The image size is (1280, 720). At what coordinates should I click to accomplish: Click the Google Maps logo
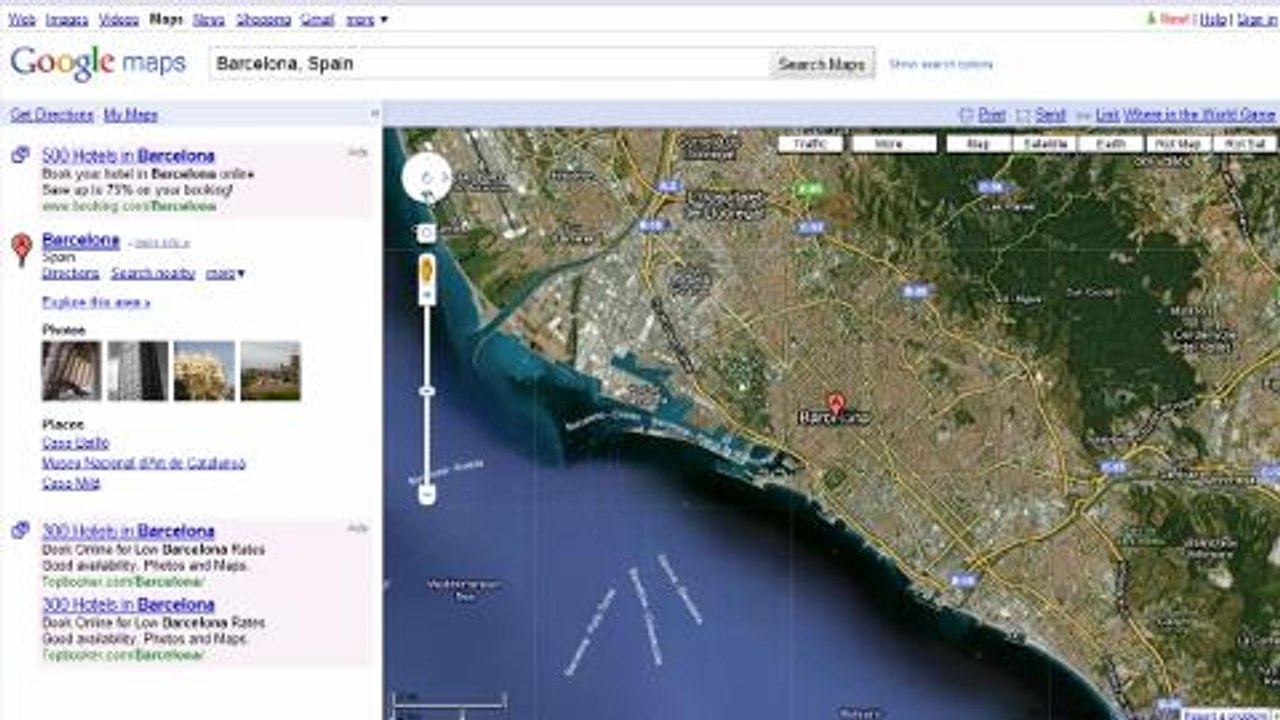98,64
